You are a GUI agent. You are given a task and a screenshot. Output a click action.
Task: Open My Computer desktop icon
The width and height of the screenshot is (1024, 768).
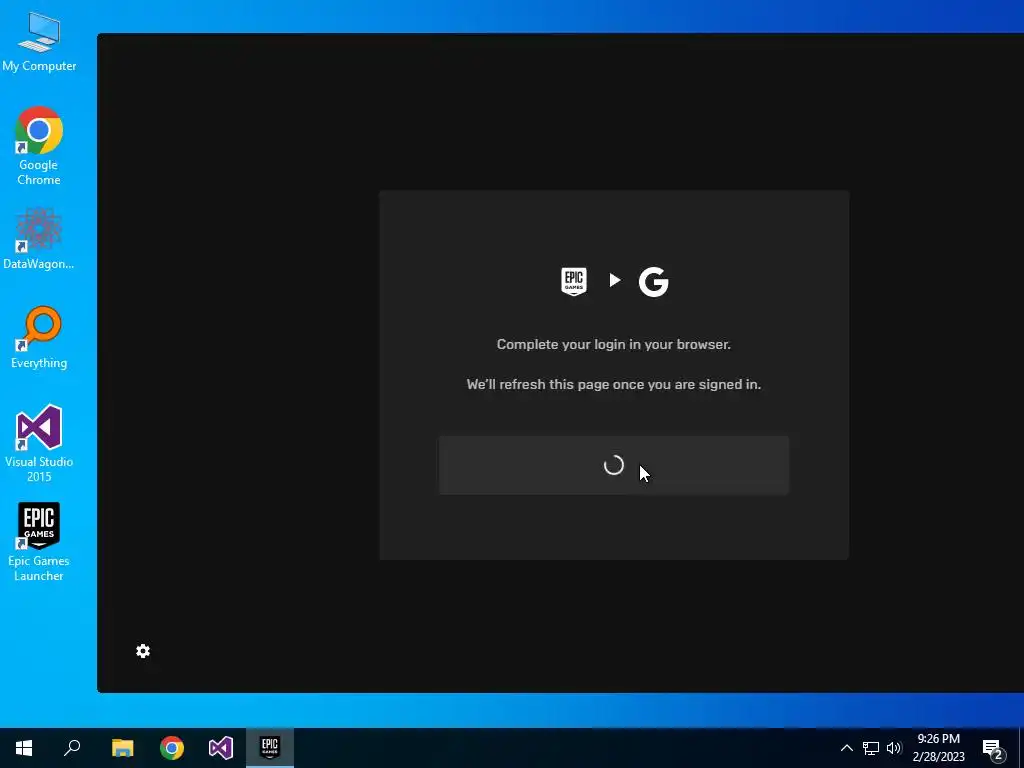coord(39,41)
